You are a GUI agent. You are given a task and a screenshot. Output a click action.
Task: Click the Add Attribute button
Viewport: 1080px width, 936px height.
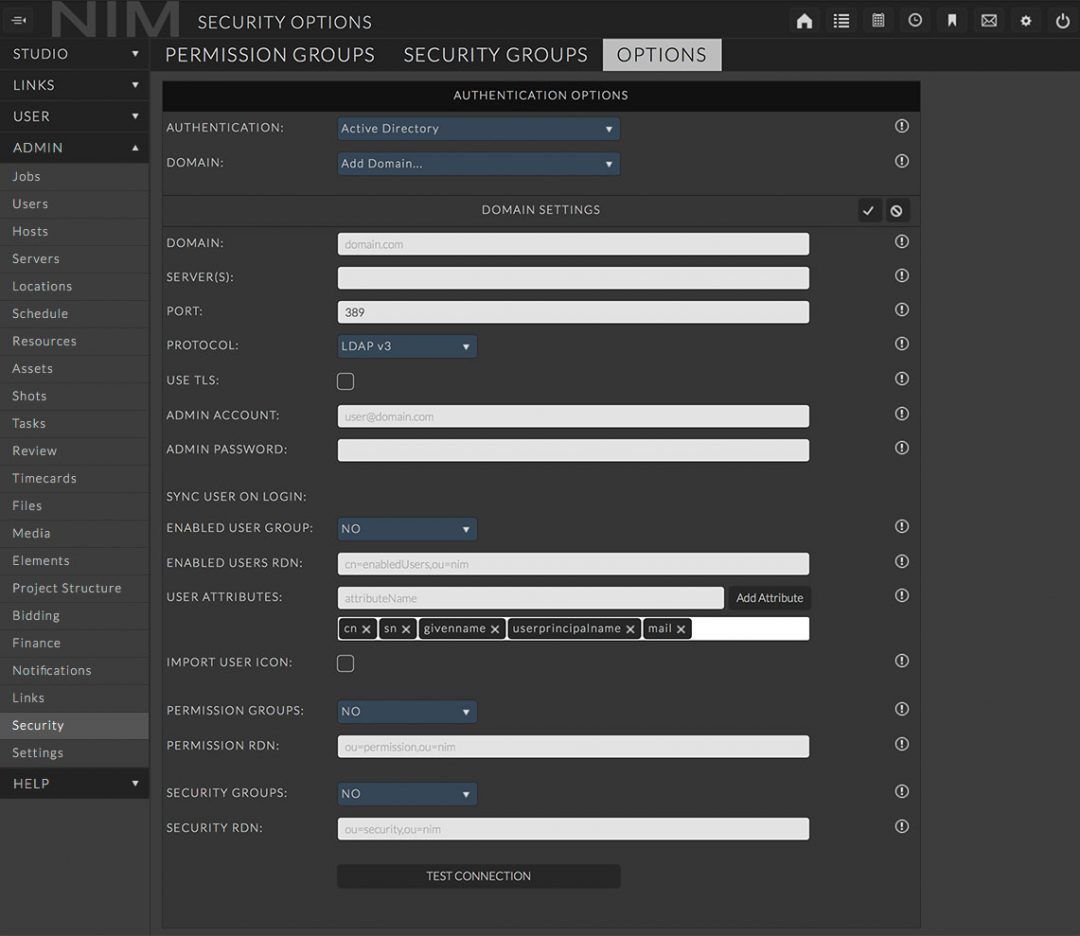tap(768, 597)
